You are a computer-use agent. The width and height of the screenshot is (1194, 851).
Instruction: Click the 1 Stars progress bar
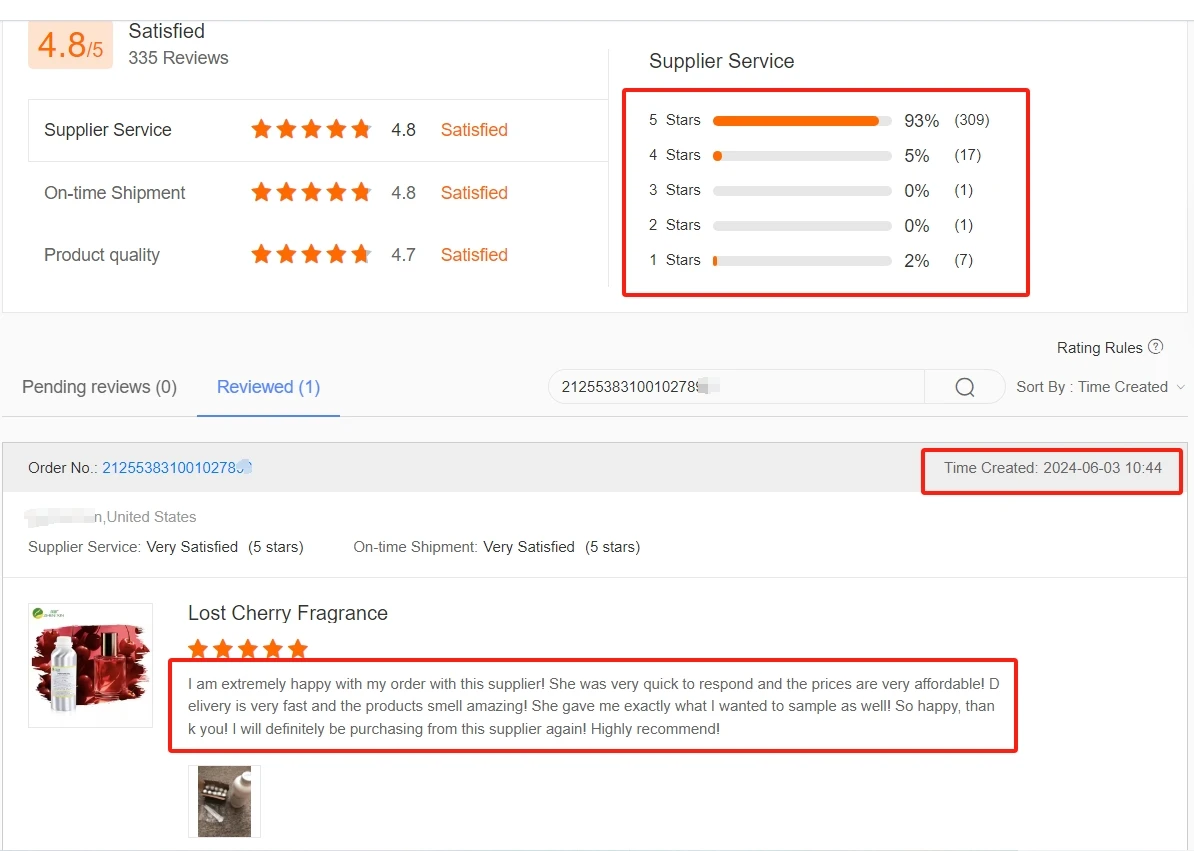click(801, 261)
